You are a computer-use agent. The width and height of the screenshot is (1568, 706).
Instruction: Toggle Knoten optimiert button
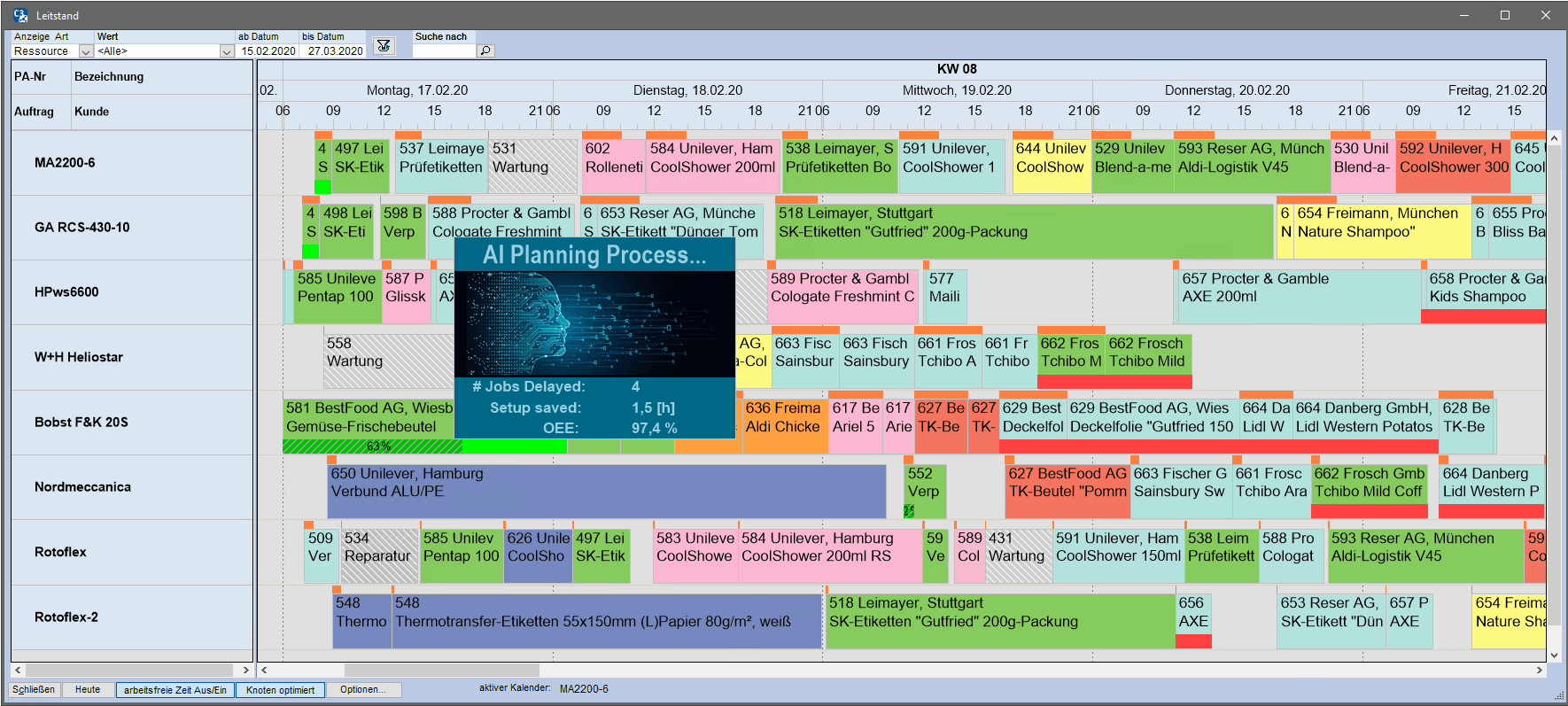tap(280, 690)
